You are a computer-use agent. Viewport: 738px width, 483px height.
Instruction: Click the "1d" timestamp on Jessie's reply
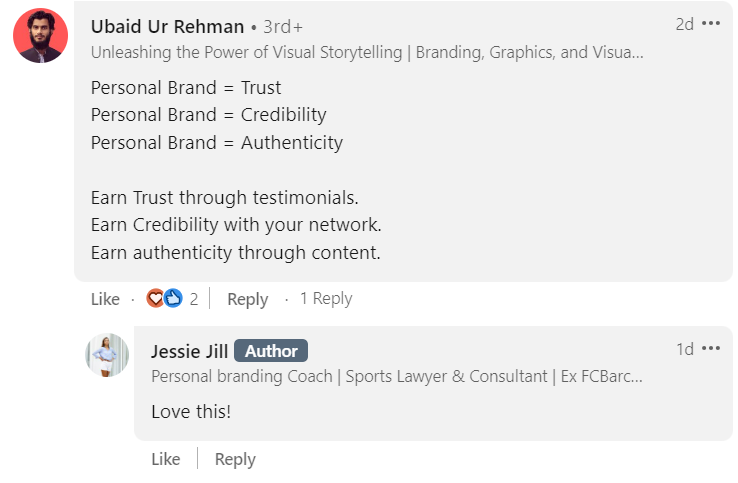[685, 349]
